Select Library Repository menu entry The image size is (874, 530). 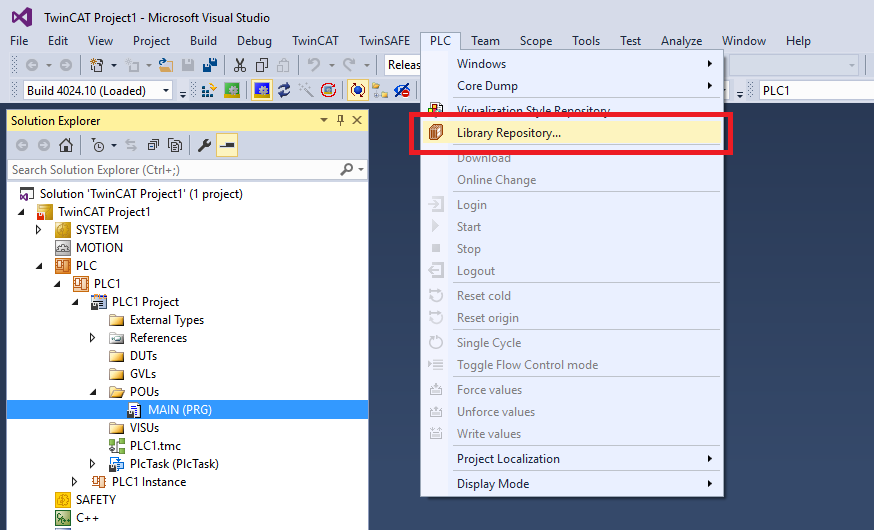click(x=509, y=133)
